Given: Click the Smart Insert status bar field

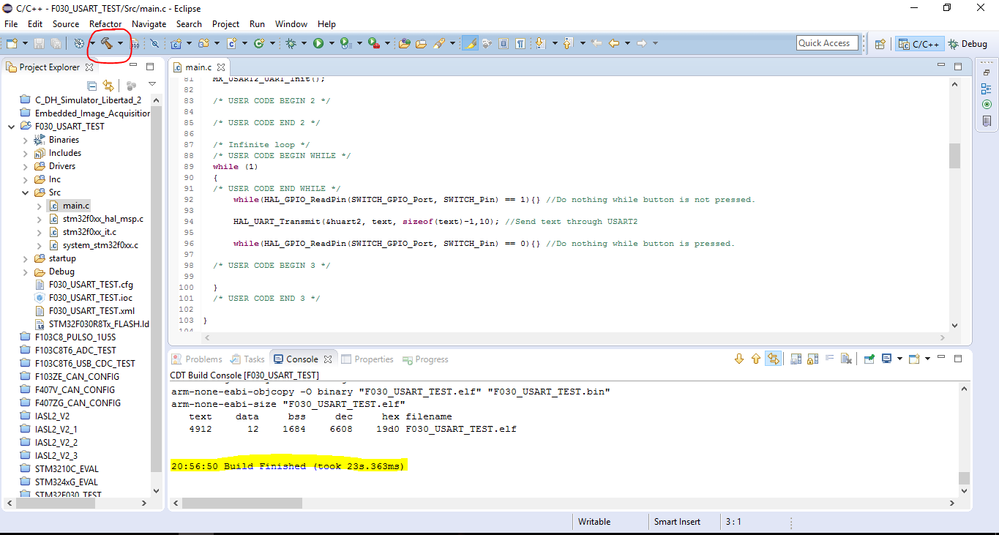Looking at the screenshot, I should point(677,522).
